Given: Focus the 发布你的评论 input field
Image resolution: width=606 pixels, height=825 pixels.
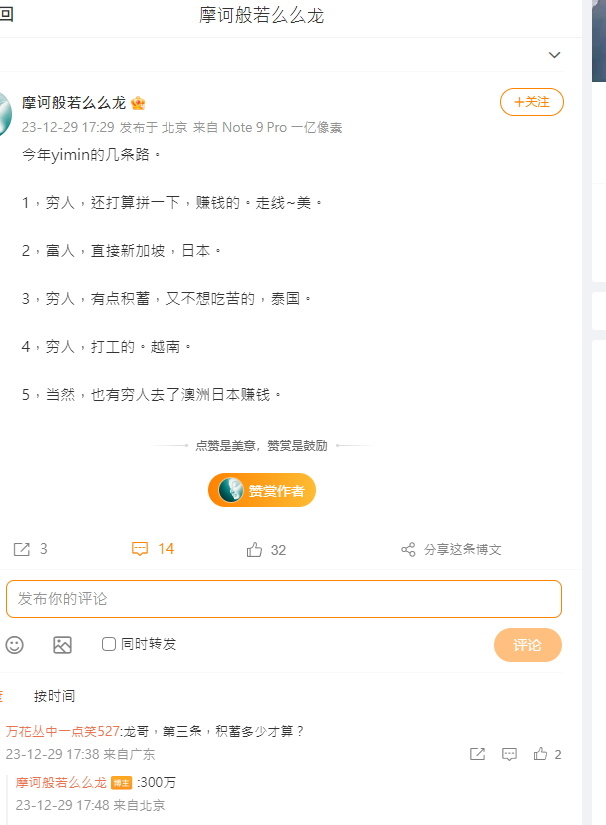Looking at the screenshot, I should pyautogui.click(x=284, y=599).
